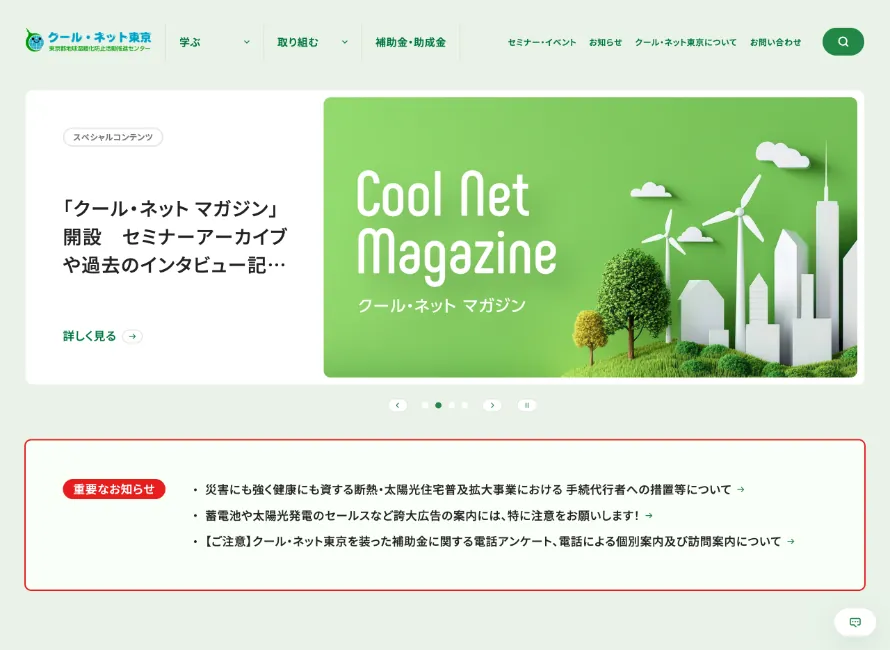Screen dimensions: 890x650
Task: Open the chat widget icon
Action: [x=854, y=622]
